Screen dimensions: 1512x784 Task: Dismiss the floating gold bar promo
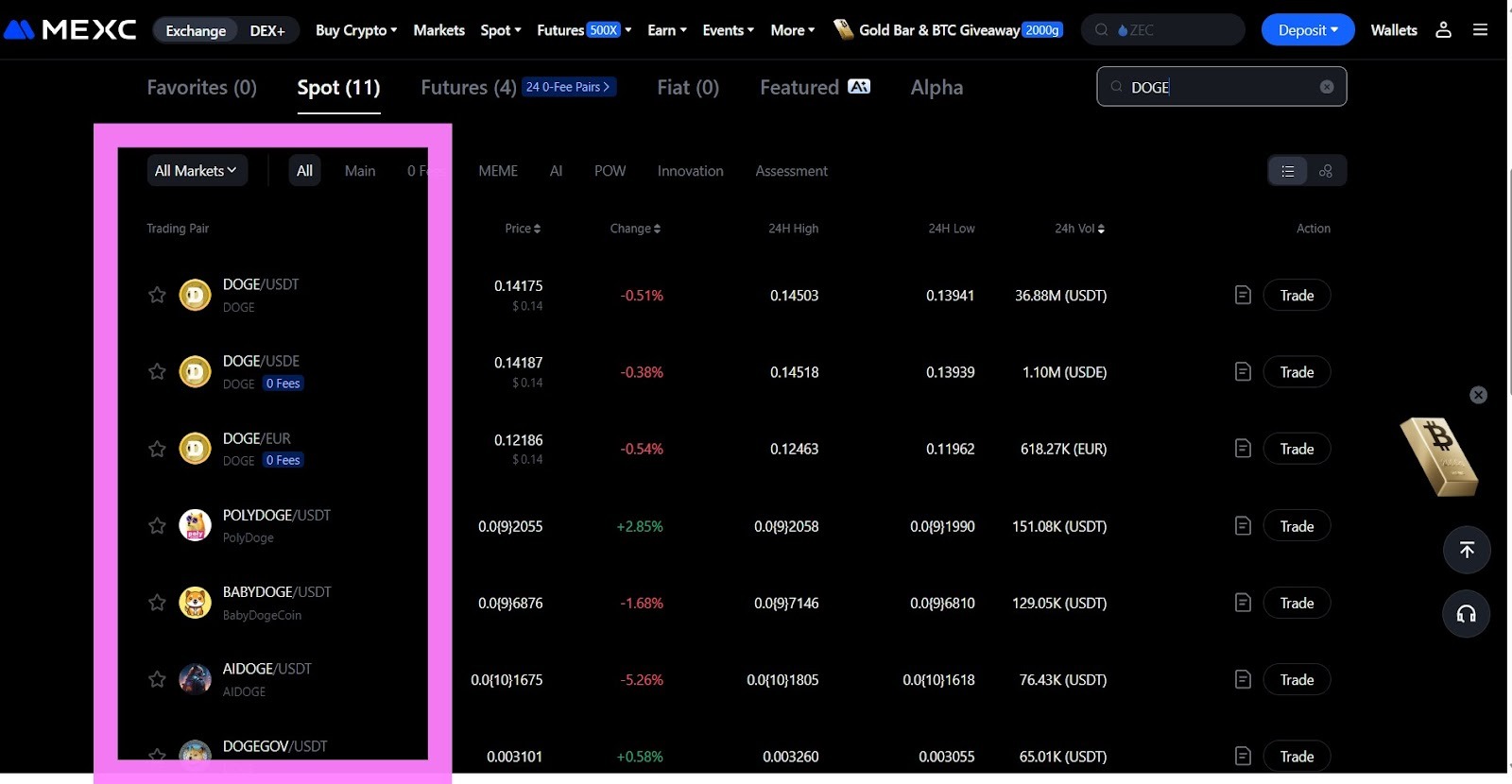(x=1478, y=395)
